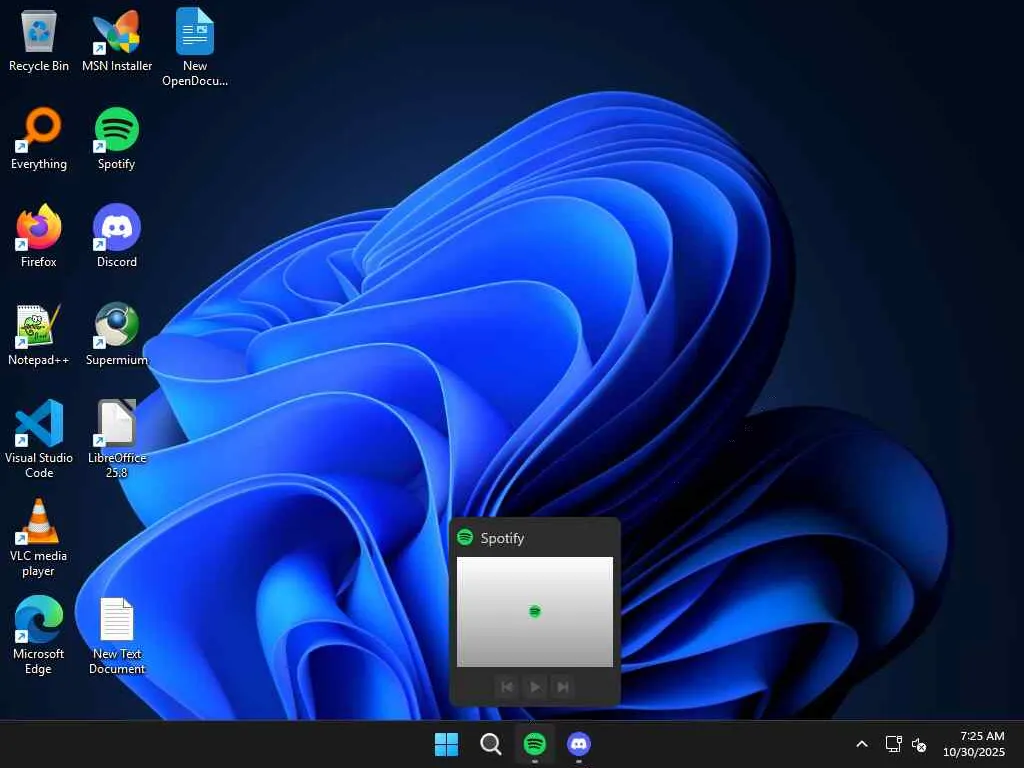Select the New OpenDocument file icon
The height and width of the screenshot is (768, 1024).
point(195,48)
